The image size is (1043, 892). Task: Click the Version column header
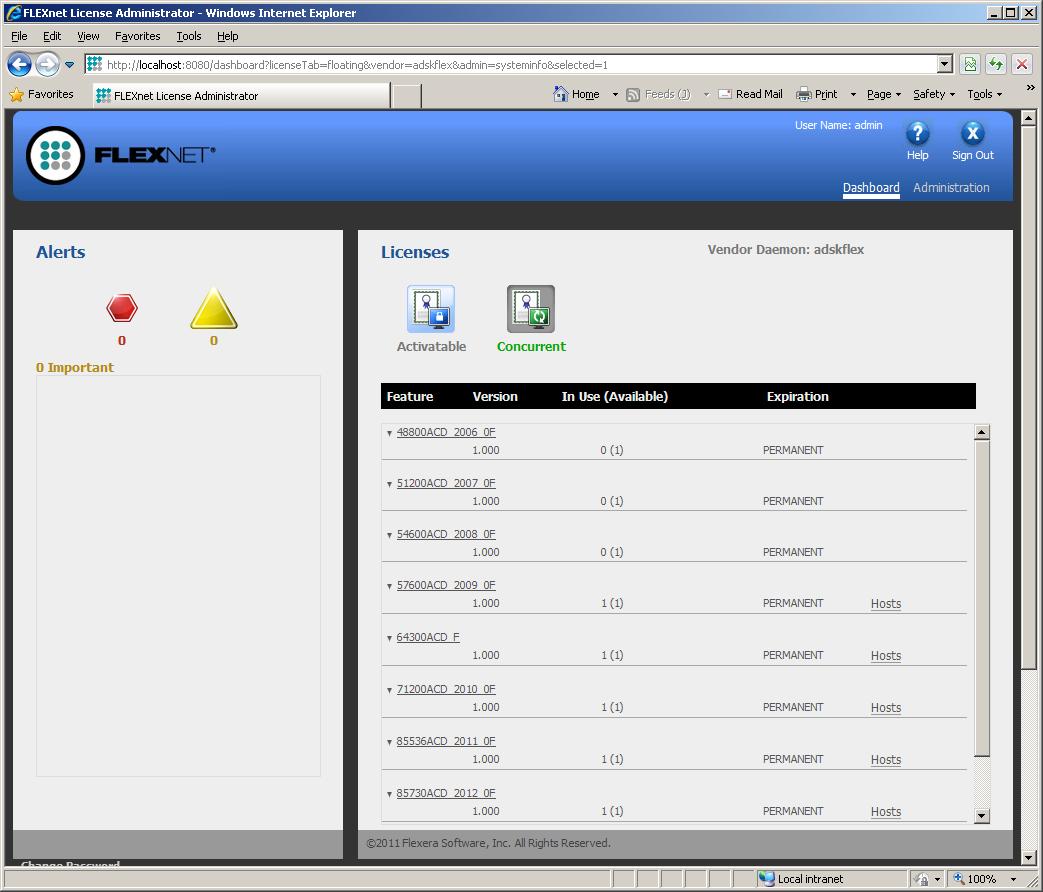coord(495,396)
